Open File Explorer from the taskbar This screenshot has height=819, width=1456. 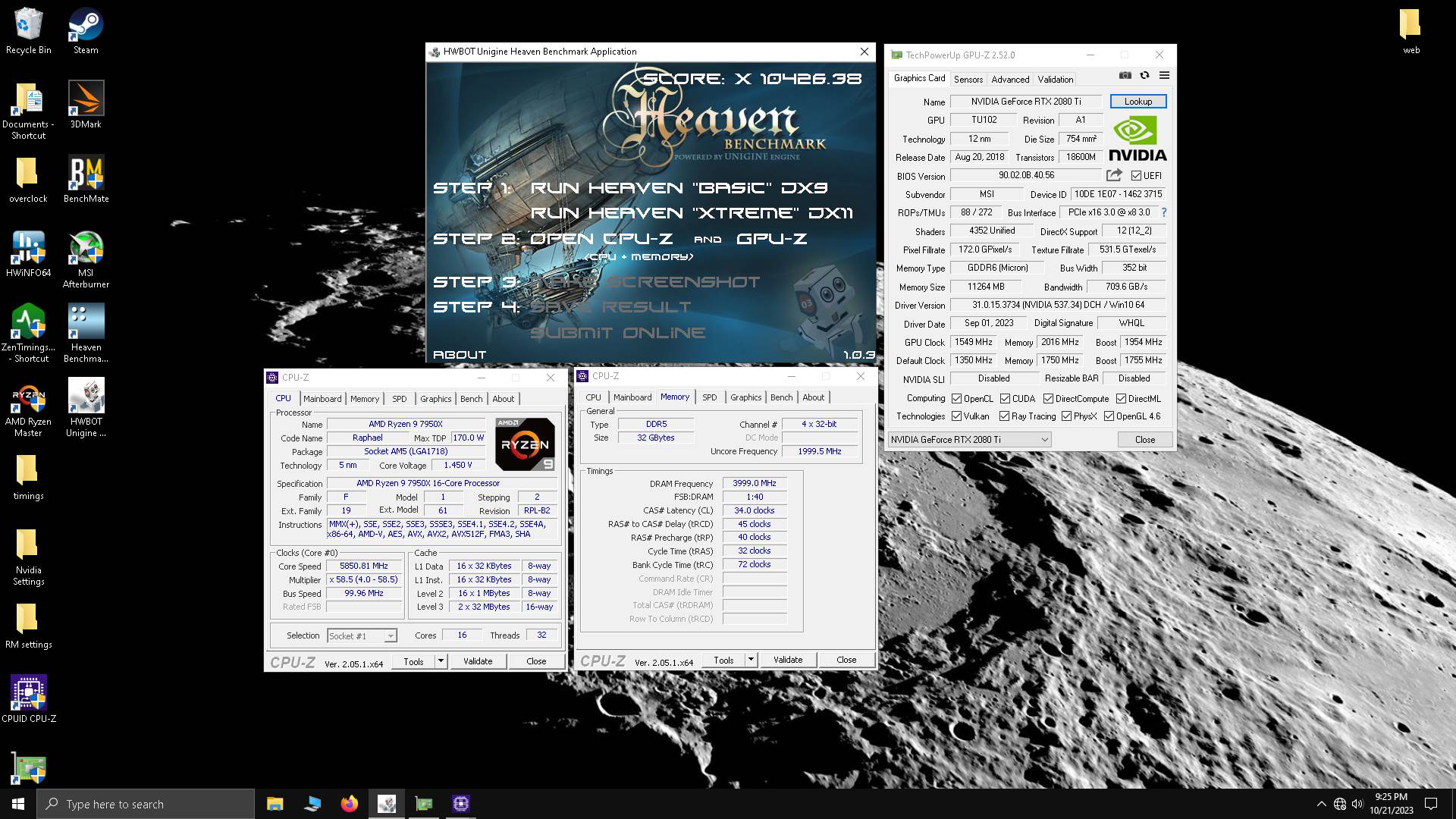click(x=275, y=804)
